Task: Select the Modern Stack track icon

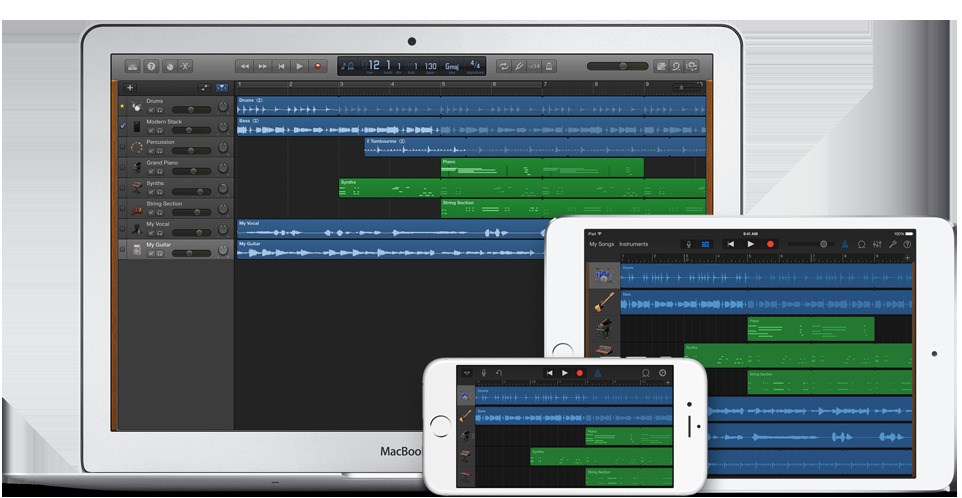Action: point(136,127)
